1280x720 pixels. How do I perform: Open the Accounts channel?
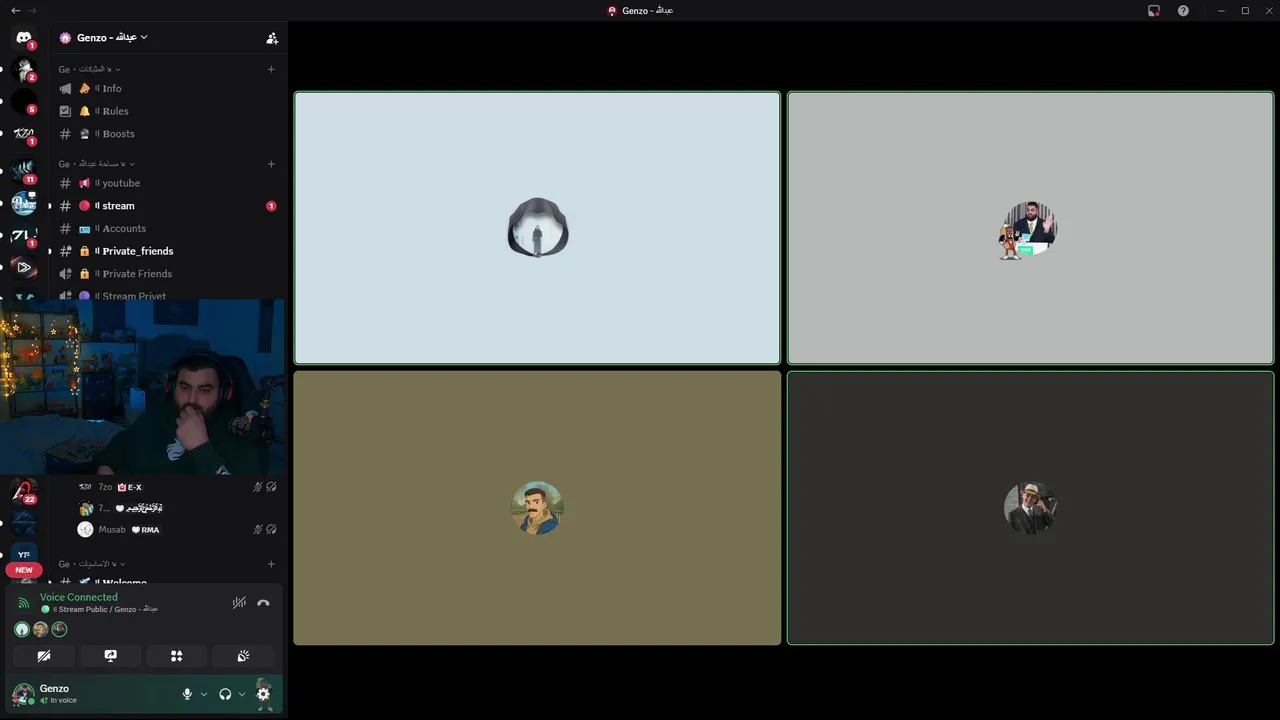click(167, 228)
